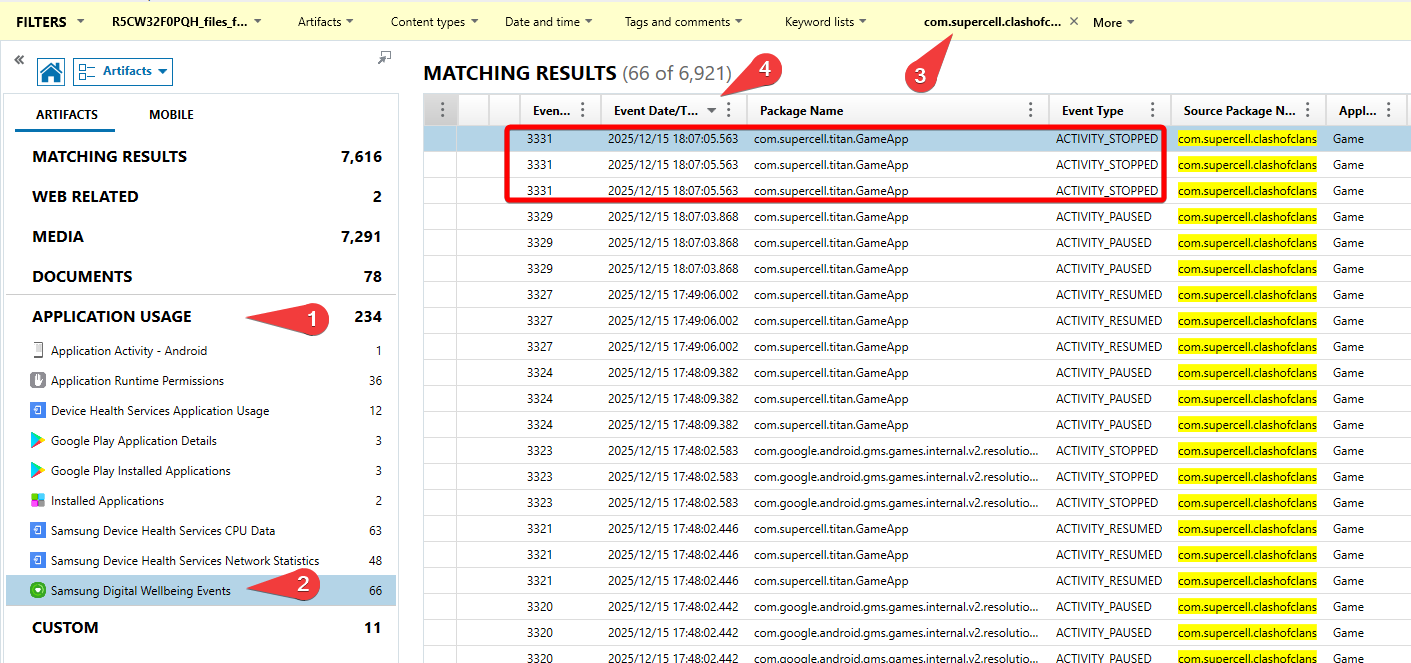Pin the artifacts navigation pane
The image size is (1411, 663).
pos(384,58)
